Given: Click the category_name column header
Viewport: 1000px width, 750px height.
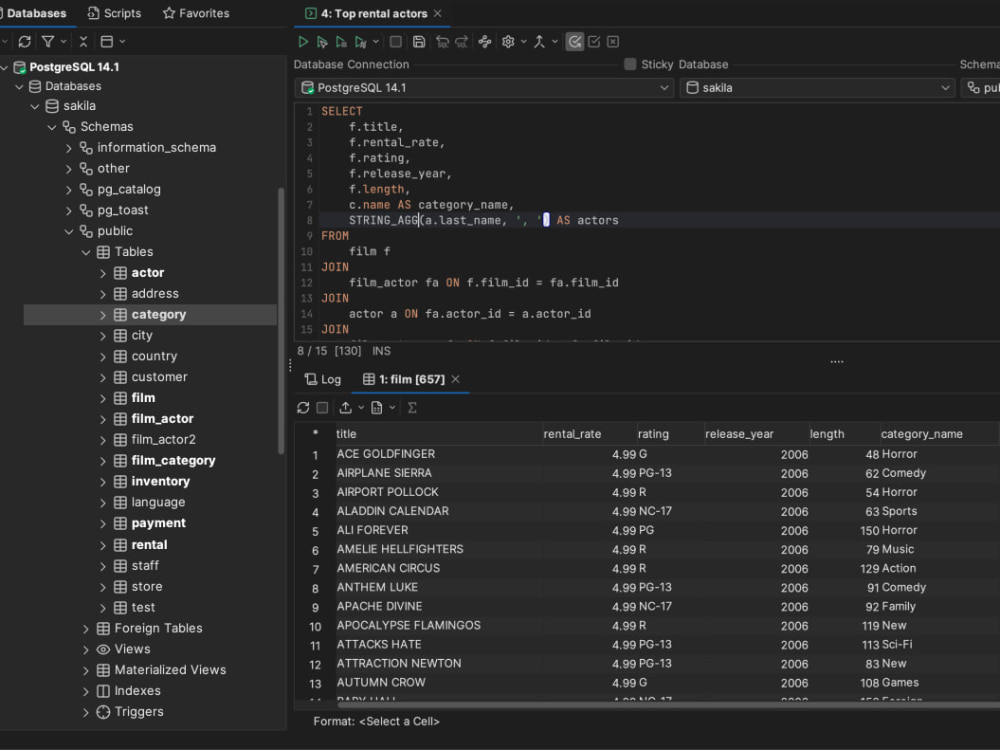Looking at the screenshot, I should coord(938,434).
